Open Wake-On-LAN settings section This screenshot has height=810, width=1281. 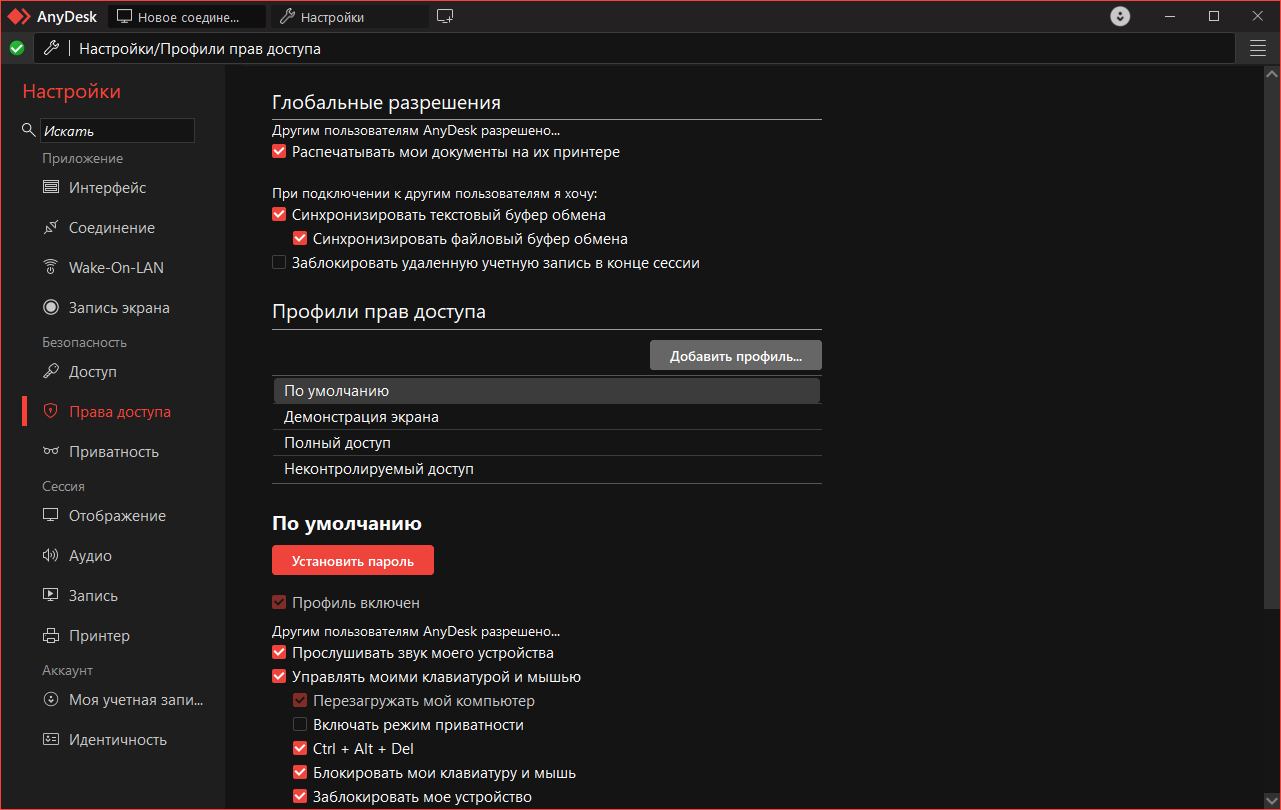[x=51, y=268]
